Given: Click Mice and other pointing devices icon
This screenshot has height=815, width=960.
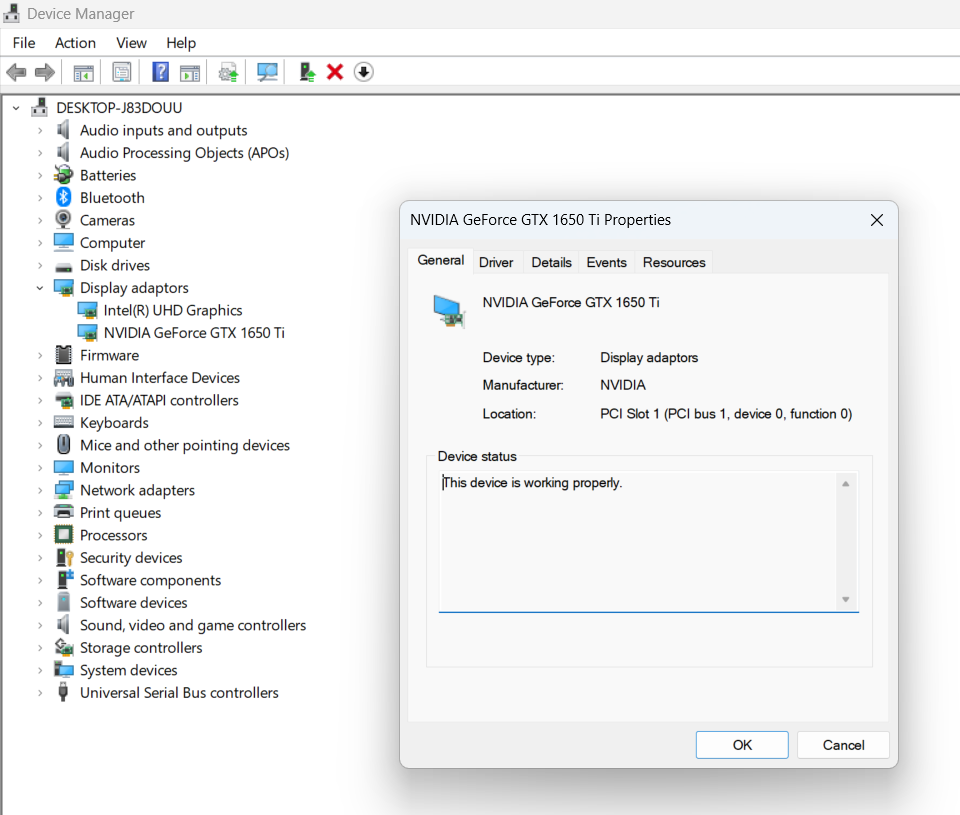Looking at the screenshot, I should tap(64, 445).
